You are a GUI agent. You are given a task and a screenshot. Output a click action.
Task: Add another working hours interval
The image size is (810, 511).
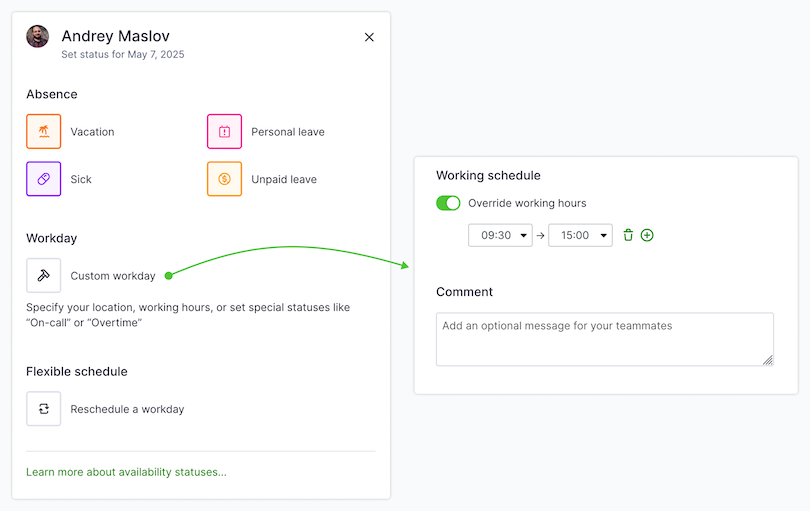point(647,235)
